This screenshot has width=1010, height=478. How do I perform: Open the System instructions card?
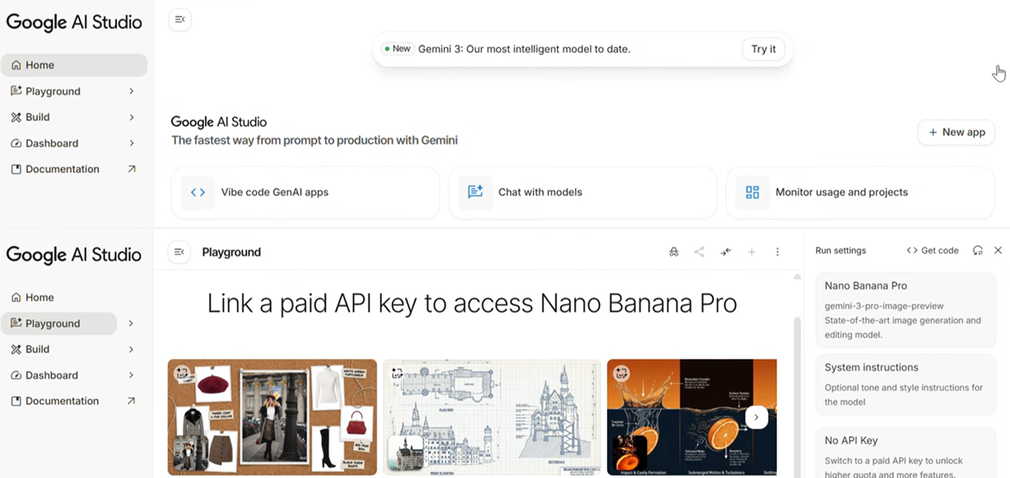[x=906, y=384]
